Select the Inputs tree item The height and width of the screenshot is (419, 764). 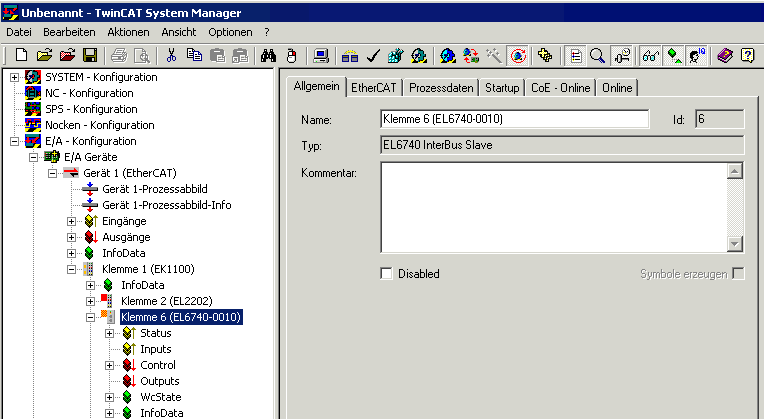(x=156, y=349)
